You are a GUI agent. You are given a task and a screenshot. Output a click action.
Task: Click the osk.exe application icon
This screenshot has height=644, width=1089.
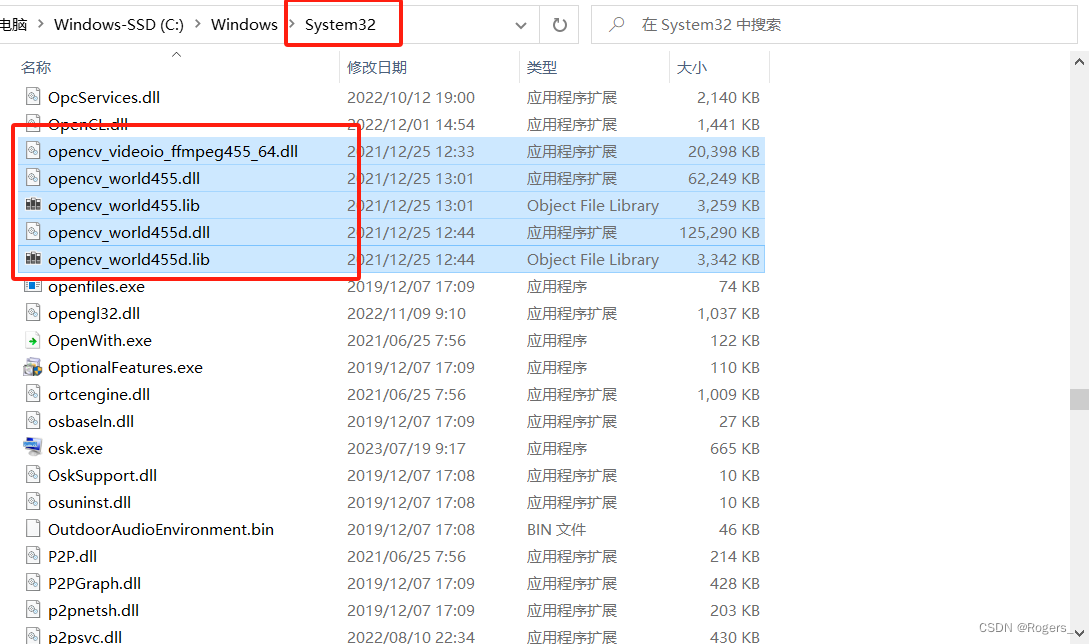tap(32, 448)
